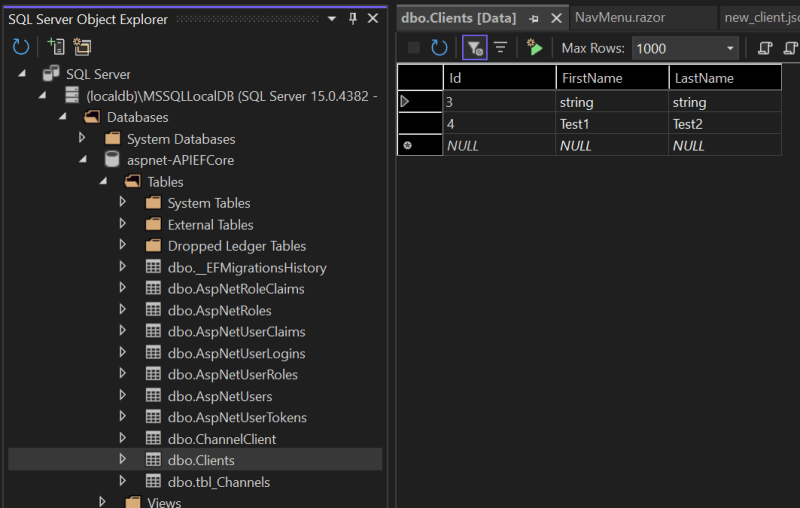This screenshot has height=508, width=800.
Task: Toggle the filter button in data toolbar
Action: (x=474, y=48)
